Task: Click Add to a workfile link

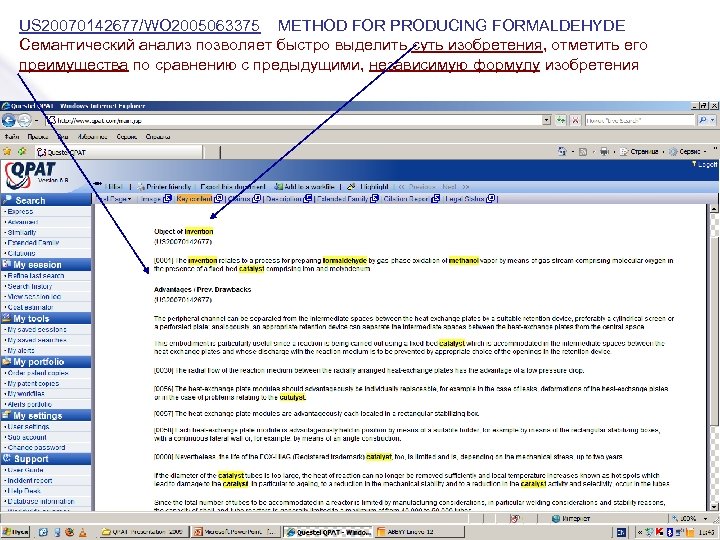Action: point(309,187)
